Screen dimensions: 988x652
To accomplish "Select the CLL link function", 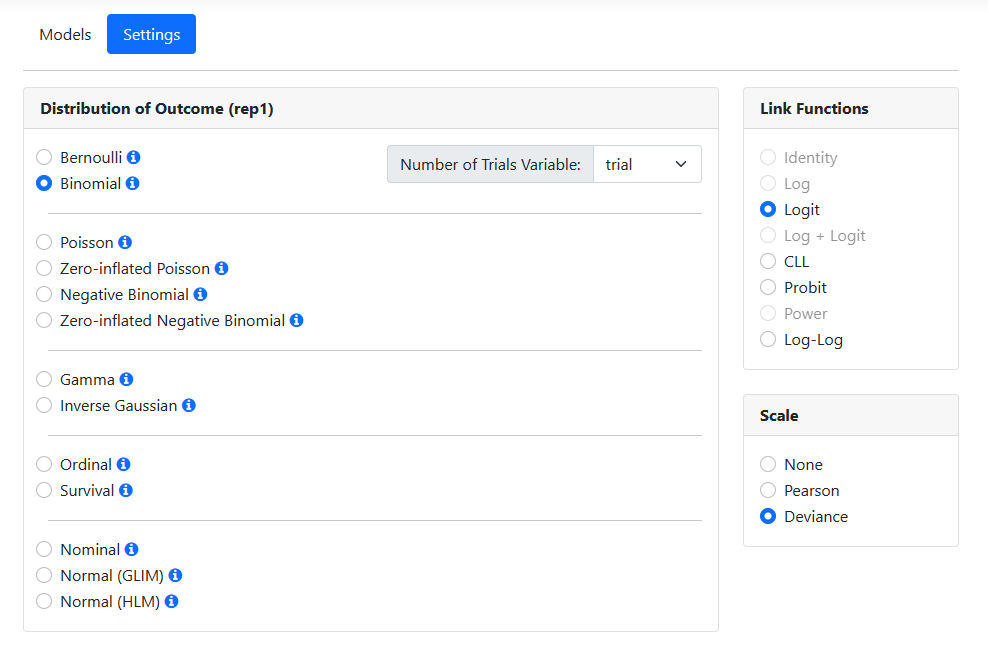I will point(768,262).
